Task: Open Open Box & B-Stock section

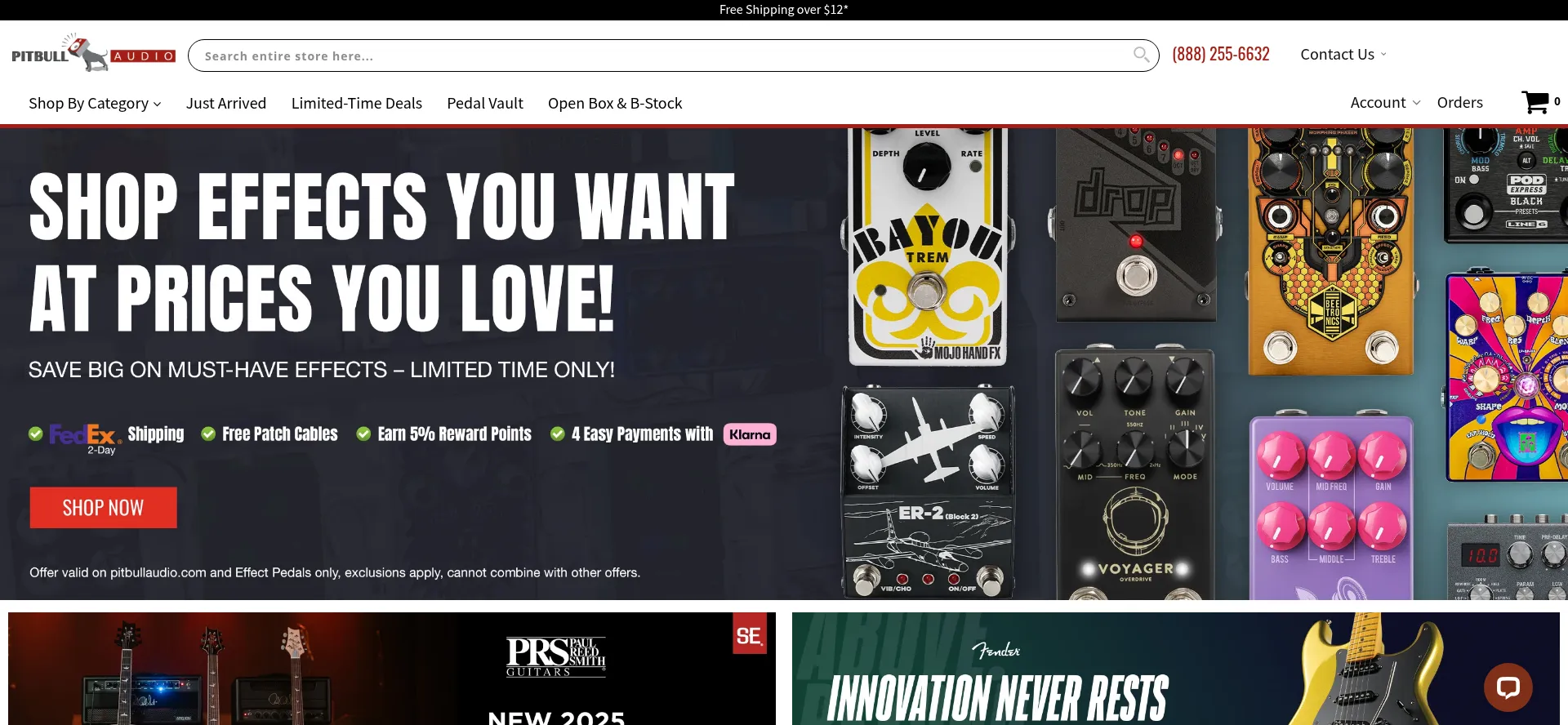Action: pos(615,103)
